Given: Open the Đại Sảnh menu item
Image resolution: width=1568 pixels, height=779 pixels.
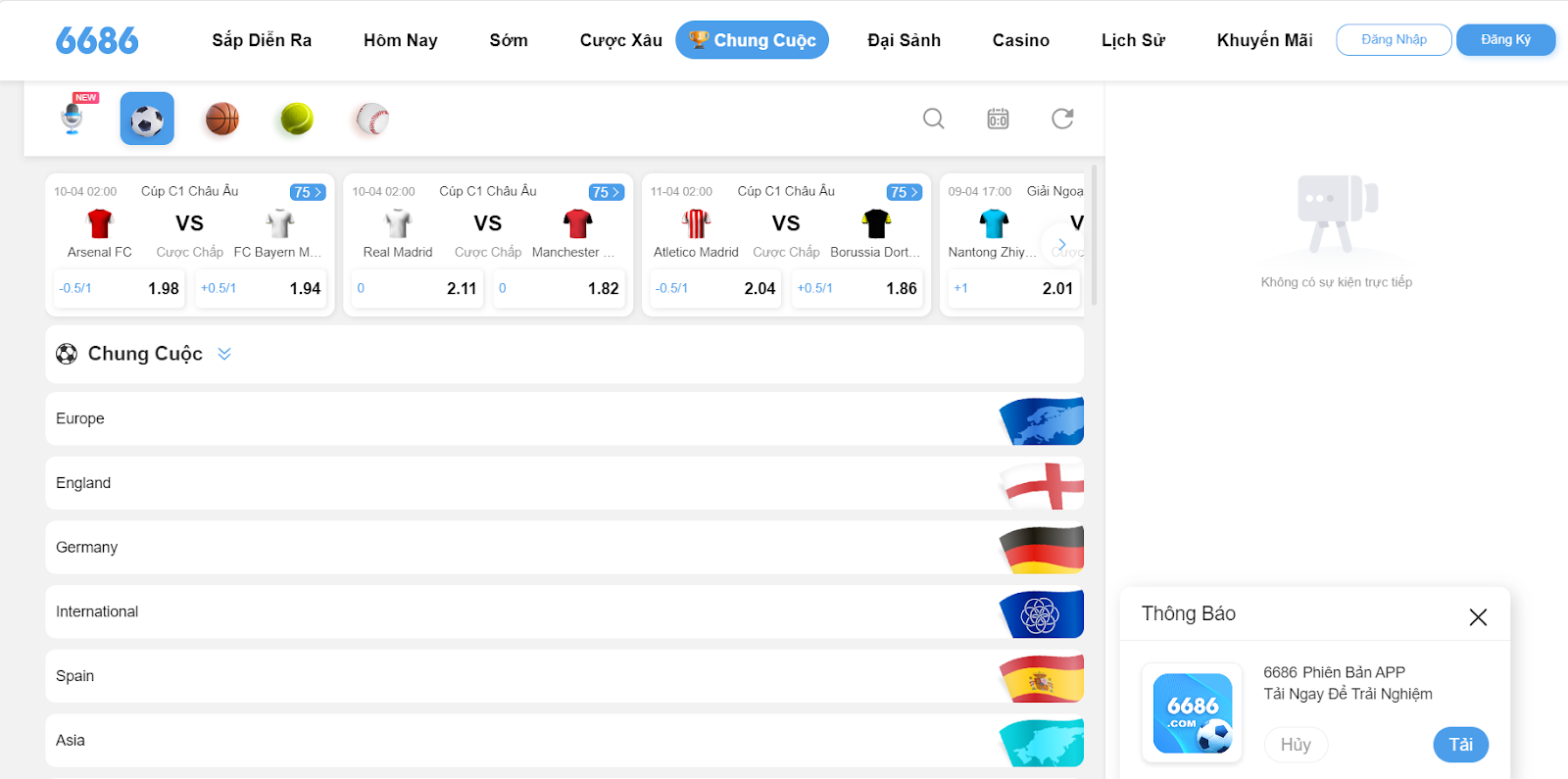Looking at the screenshot, I should point(904,40).
